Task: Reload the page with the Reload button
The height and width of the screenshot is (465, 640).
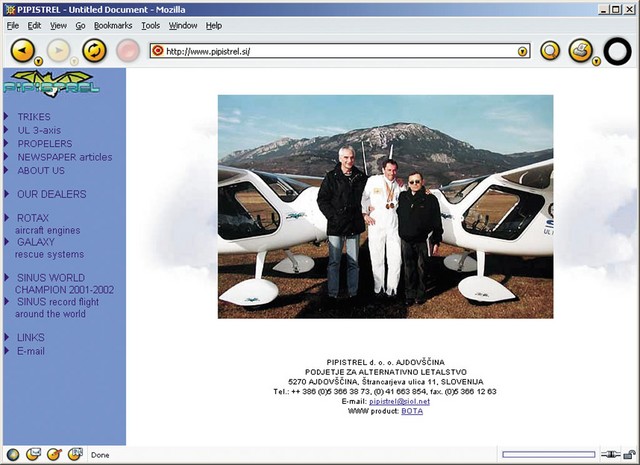Action: 94,51
